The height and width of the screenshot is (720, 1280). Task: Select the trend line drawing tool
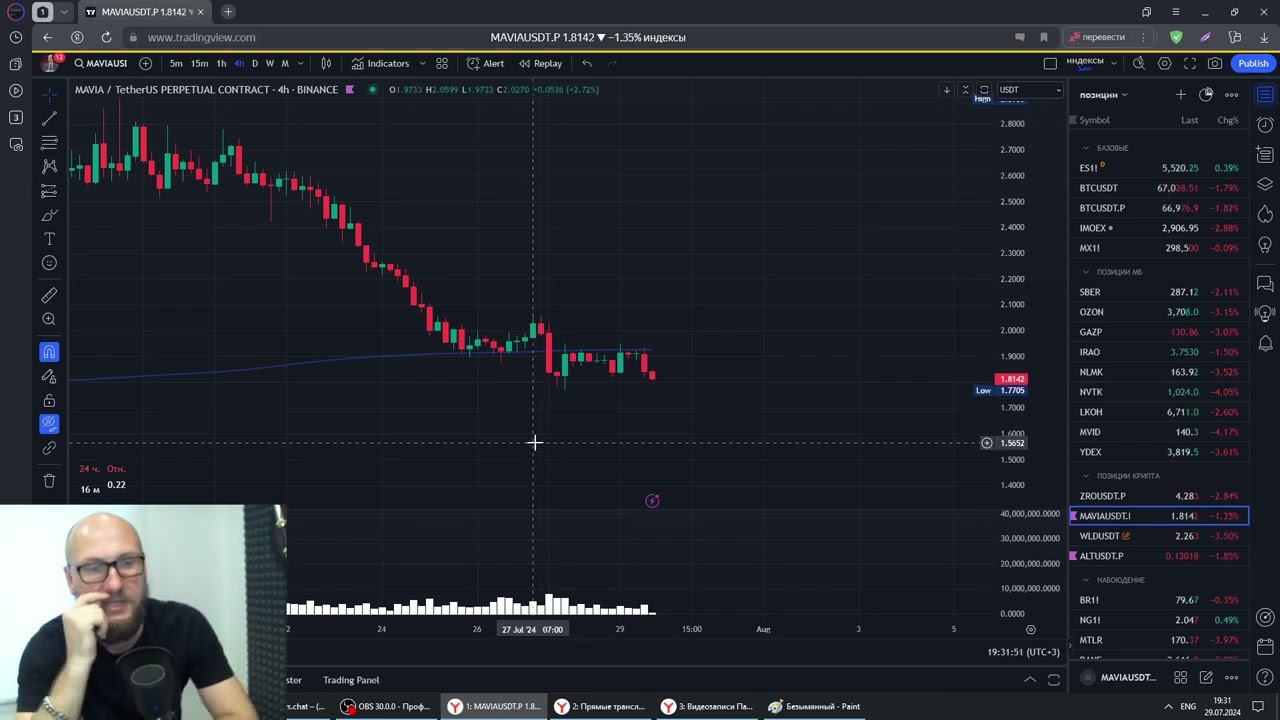(x=49, y=118)
